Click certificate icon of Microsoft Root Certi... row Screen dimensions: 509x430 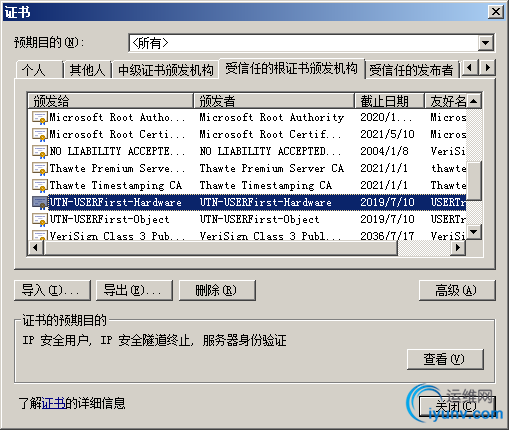point(39,135)
